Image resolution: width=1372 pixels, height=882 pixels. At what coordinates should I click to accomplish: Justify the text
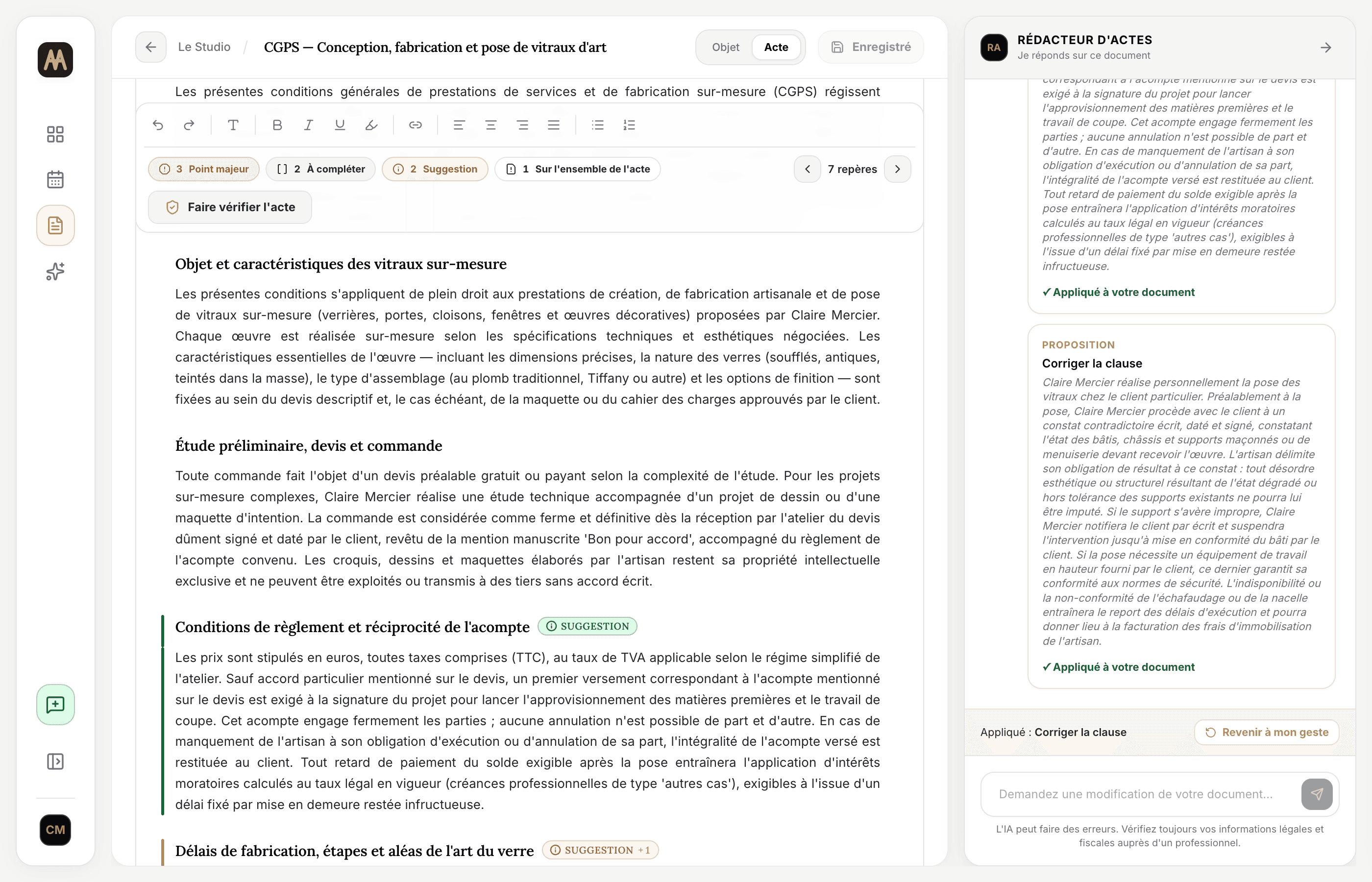(554, 125)
